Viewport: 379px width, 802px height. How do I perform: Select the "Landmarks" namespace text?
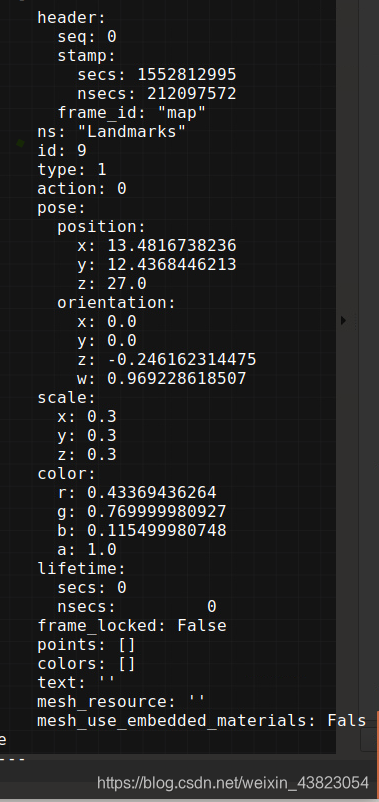pyautogui.click(x=131, y=131)
